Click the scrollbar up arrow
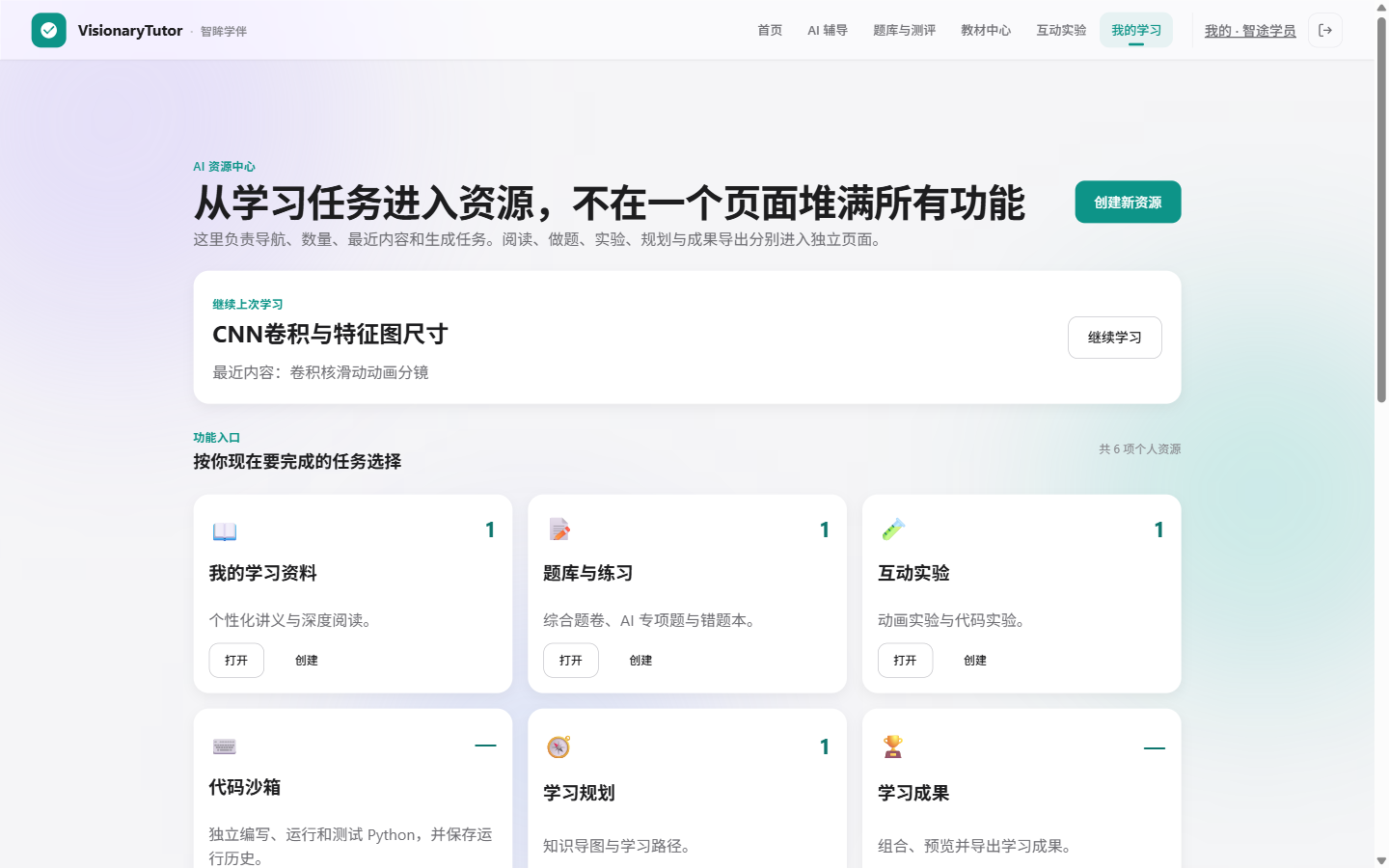This screenshot has height=868, width=1389. coord(1381,7)
